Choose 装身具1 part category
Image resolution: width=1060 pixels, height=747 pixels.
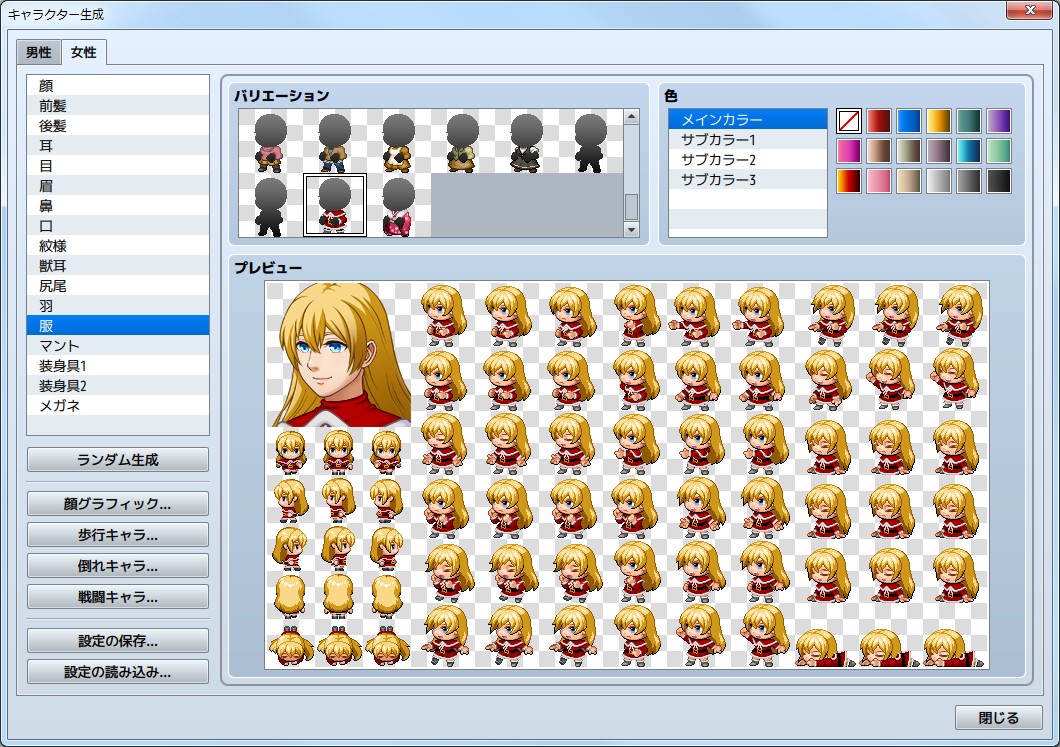click(118, 366)
